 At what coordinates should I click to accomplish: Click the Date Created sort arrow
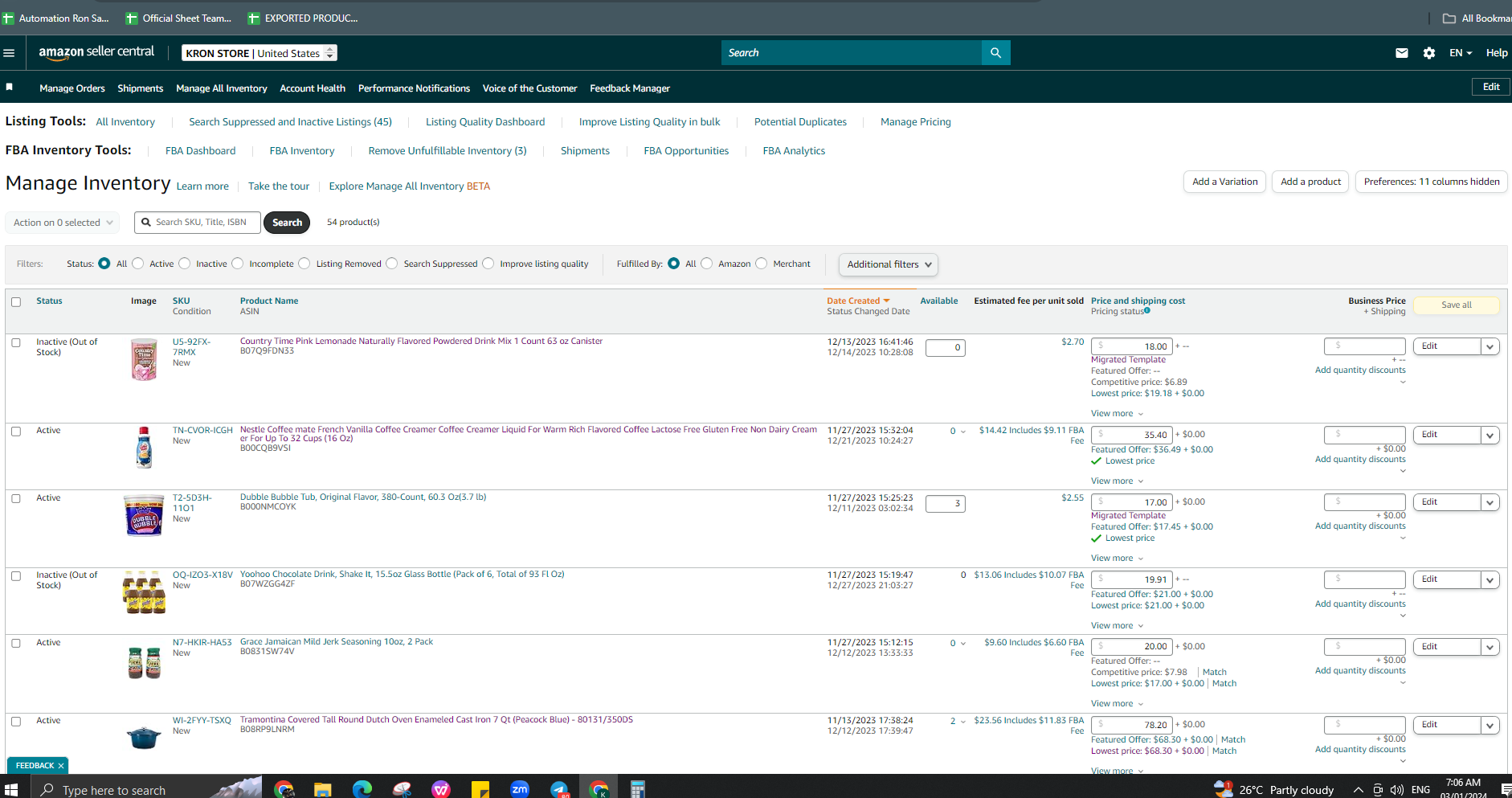click(886, 301)
